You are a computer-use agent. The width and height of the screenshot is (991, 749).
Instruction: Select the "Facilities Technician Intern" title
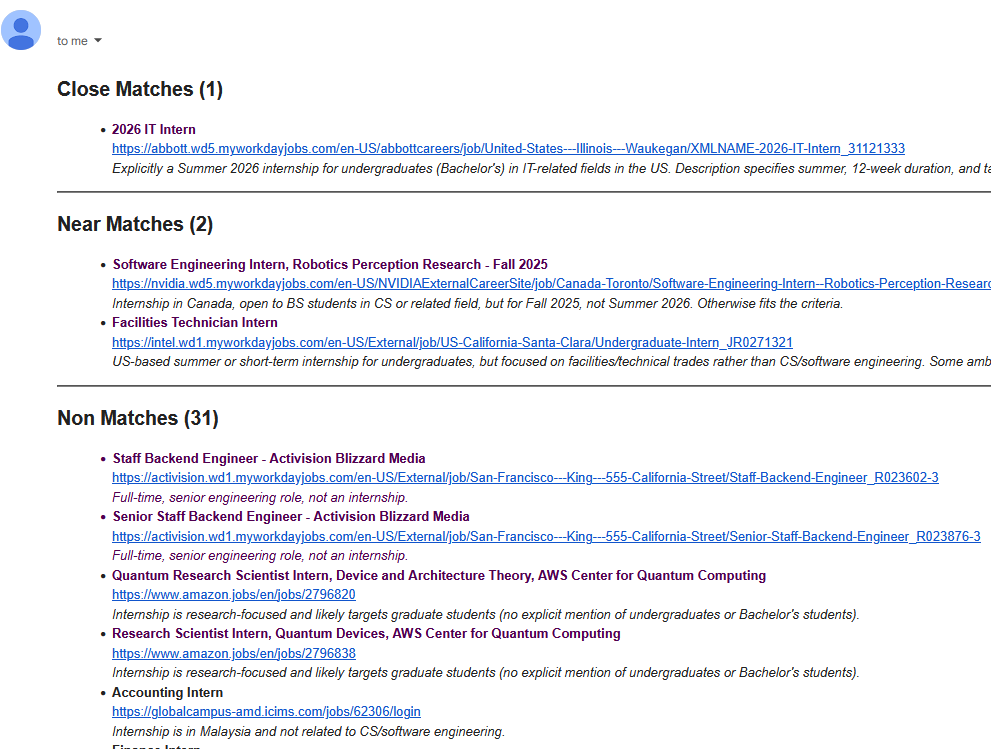coord(194,322)
